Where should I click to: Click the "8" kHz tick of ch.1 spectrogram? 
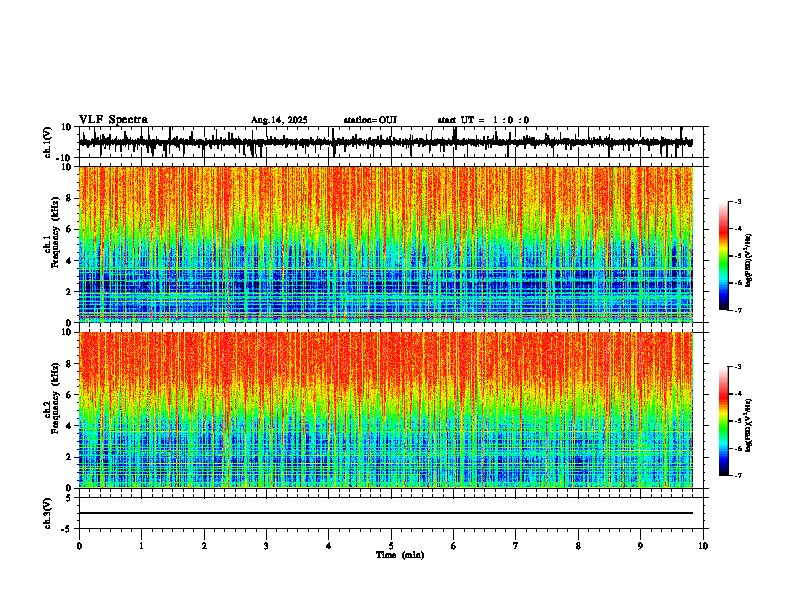click(x=69, y=198)
